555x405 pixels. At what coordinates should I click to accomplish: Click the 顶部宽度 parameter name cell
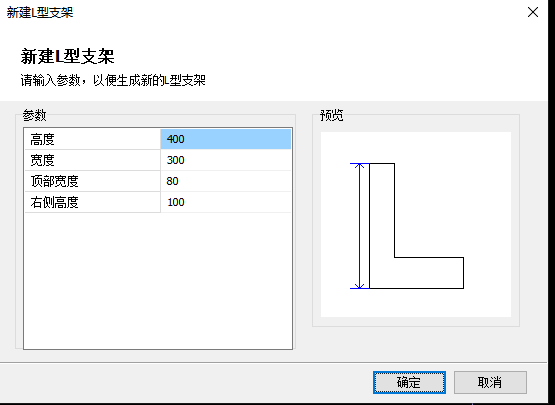click(x=92, y=181)
